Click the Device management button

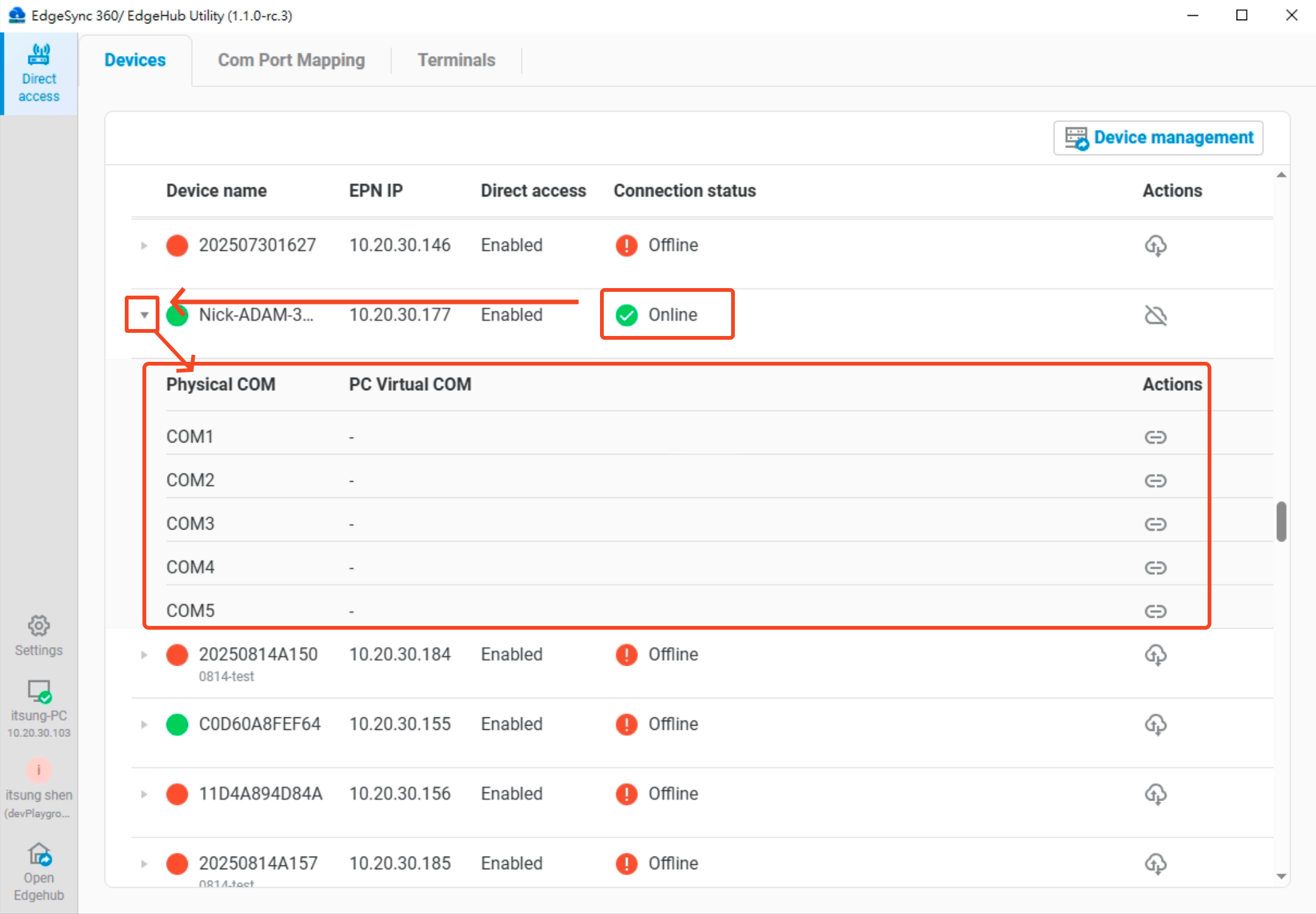click(1157, 137)
